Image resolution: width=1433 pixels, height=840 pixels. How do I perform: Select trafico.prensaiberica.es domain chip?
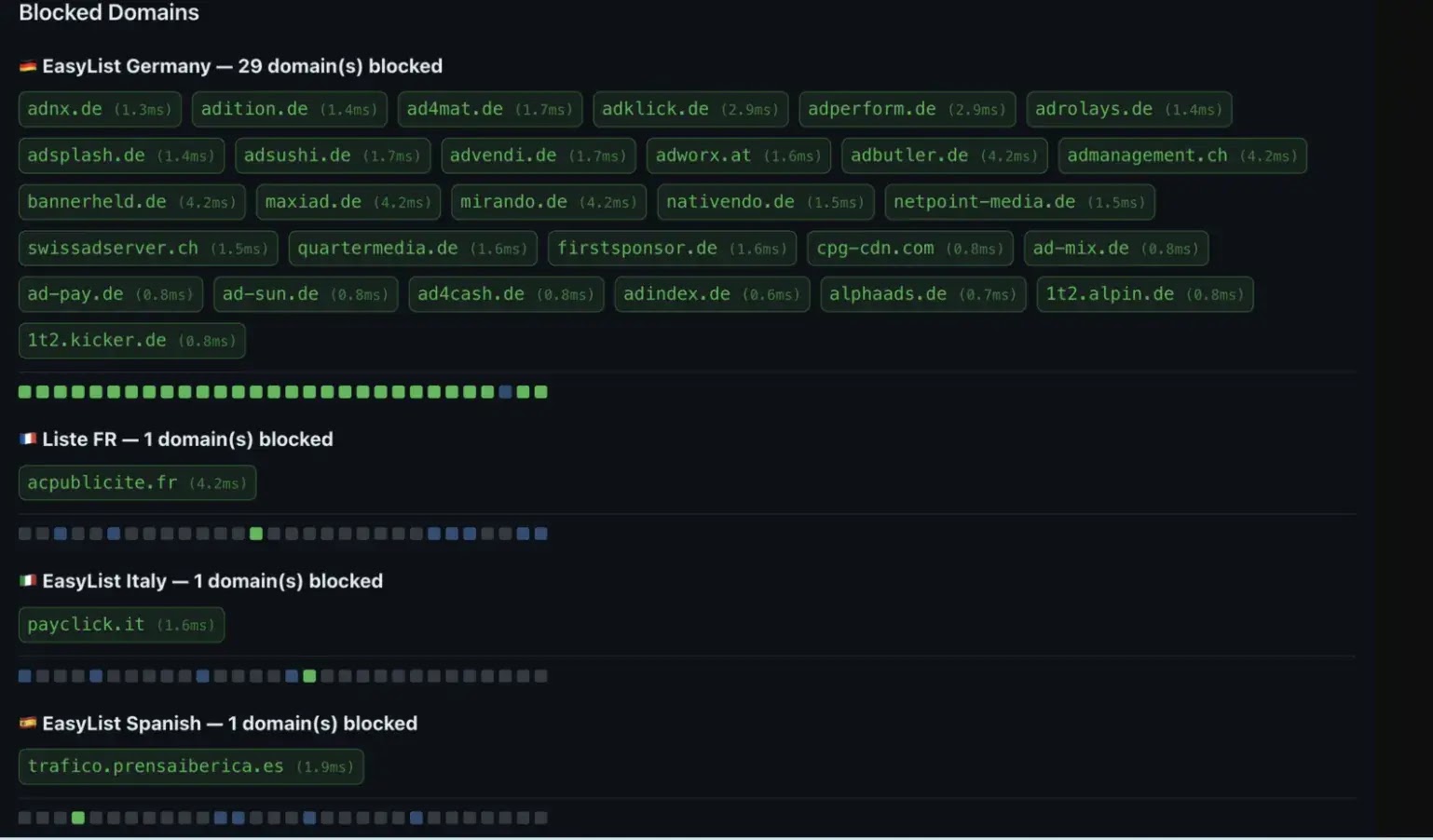point(191,766)
